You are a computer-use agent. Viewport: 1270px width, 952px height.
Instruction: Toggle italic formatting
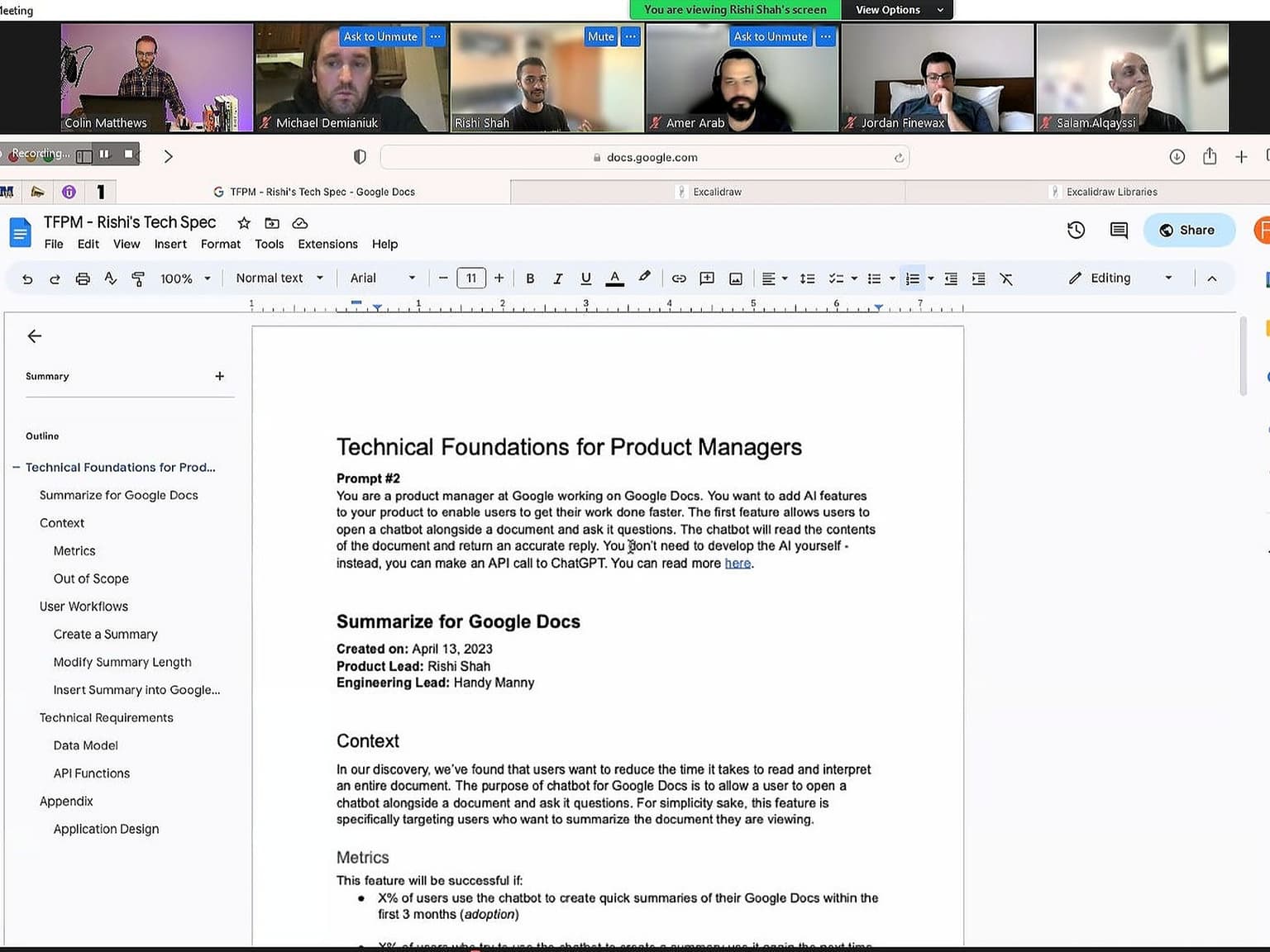[558, 278]
